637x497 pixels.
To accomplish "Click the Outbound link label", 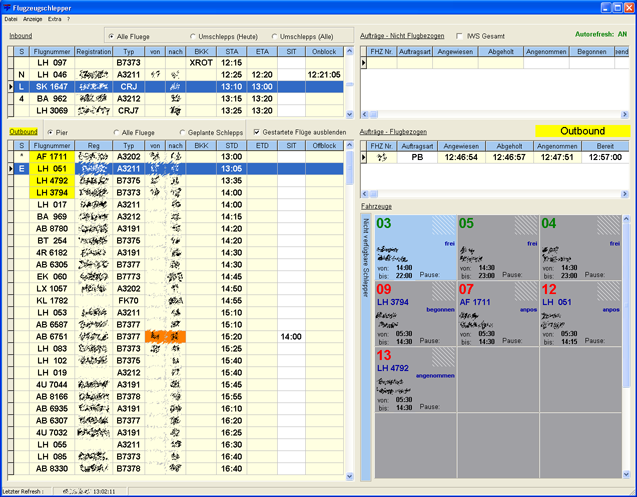I will (24, 132).
